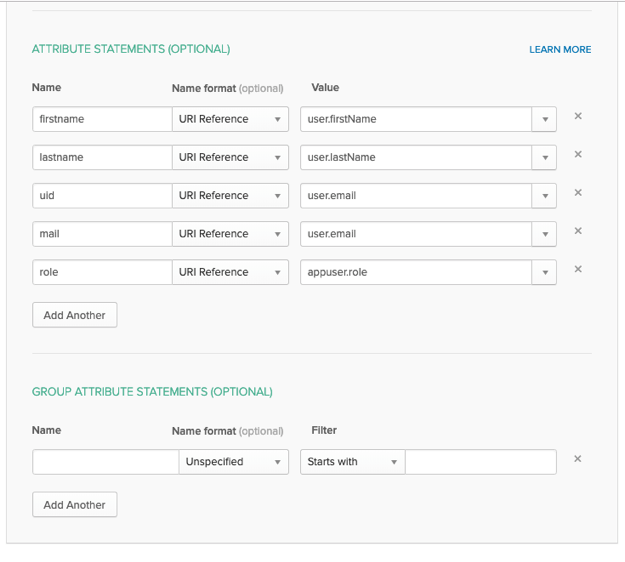
Task: Expand value options arrow for user.lastName
Action: click(x=544, y=157)
